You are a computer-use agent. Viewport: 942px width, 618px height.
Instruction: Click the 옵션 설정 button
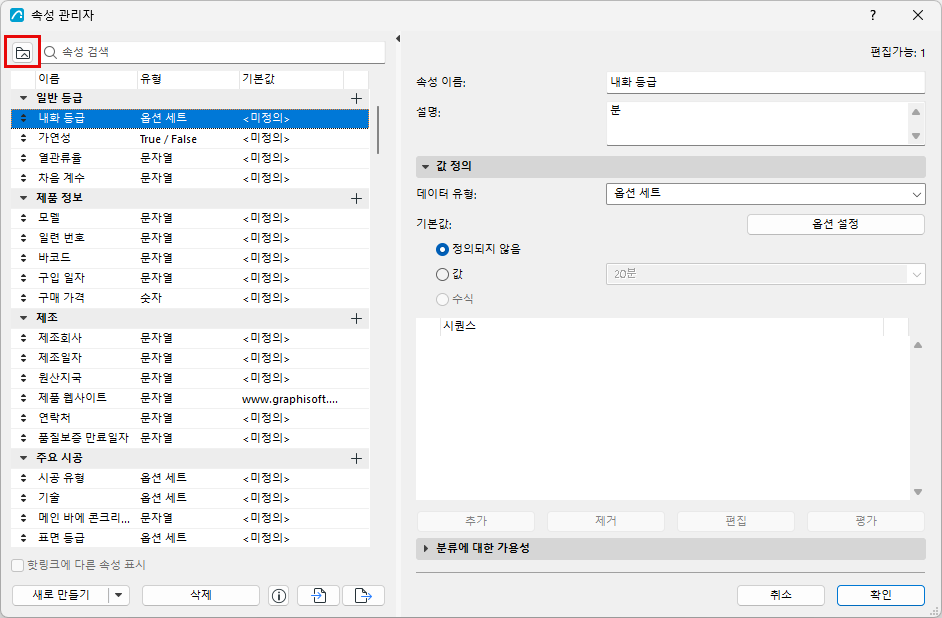pos(836,225)
